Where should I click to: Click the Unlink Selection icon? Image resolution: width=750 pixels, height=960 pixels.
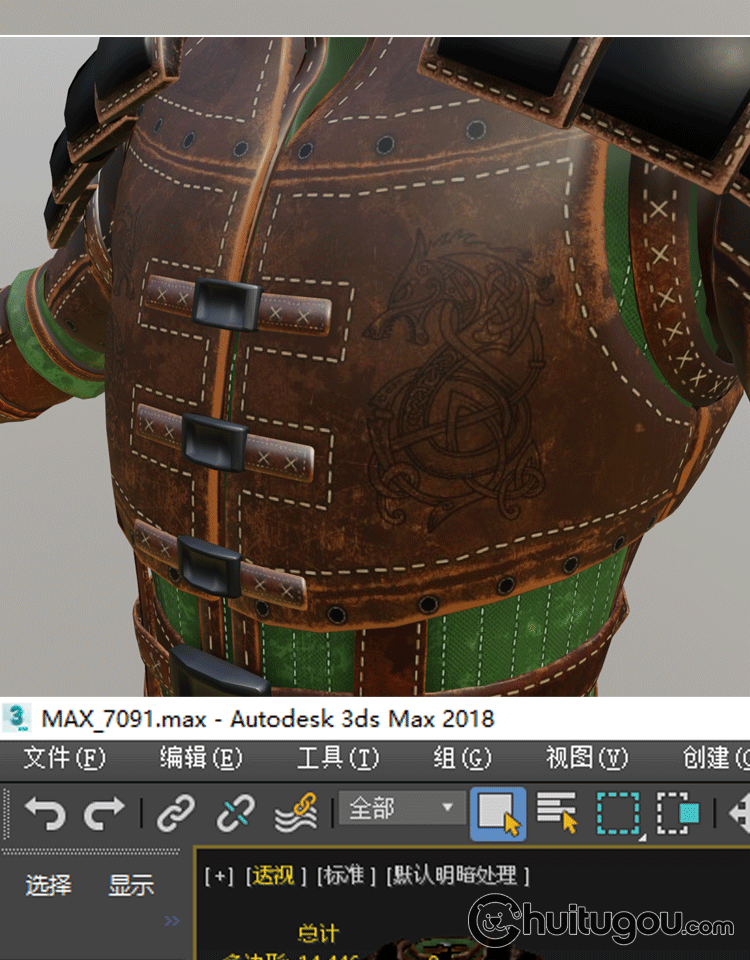pyautogui.click(x=236, y=813)
